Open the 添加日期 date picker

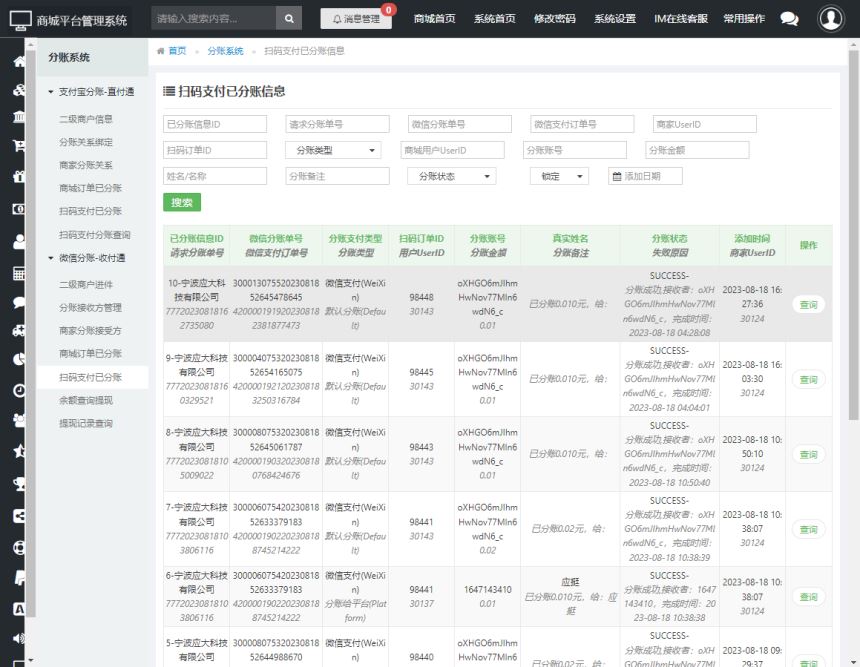click(x=646, y=176)
